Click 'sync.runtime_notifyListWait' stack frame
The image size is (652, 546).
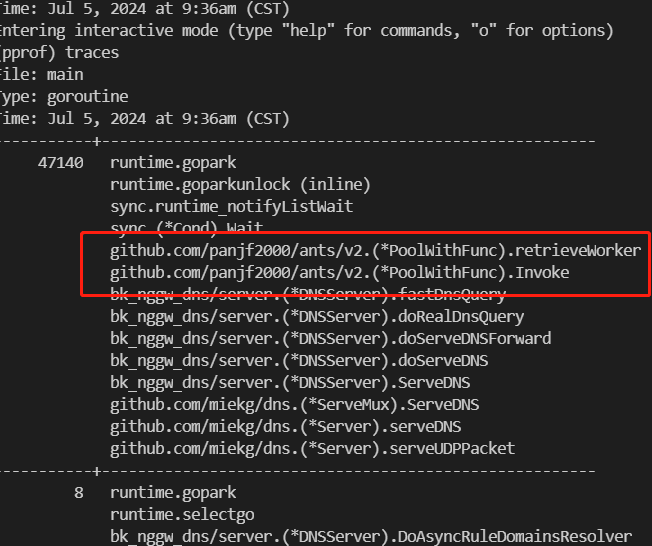(x=232, y=207)
